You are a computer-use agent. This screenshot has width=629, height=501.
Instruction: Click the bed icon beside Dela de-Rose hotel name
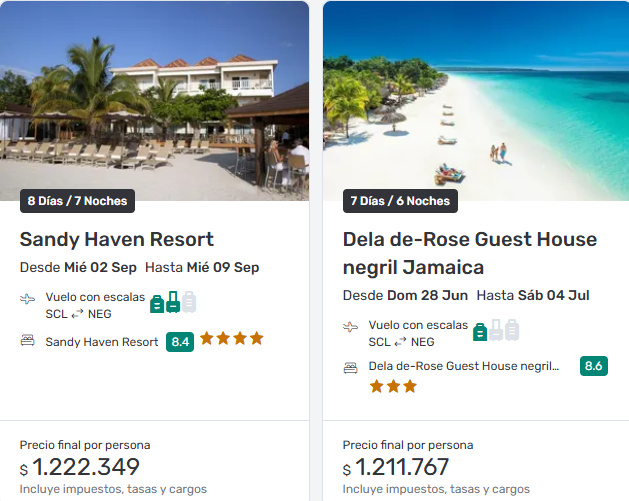pyautogui.click(x=350, y=367)
